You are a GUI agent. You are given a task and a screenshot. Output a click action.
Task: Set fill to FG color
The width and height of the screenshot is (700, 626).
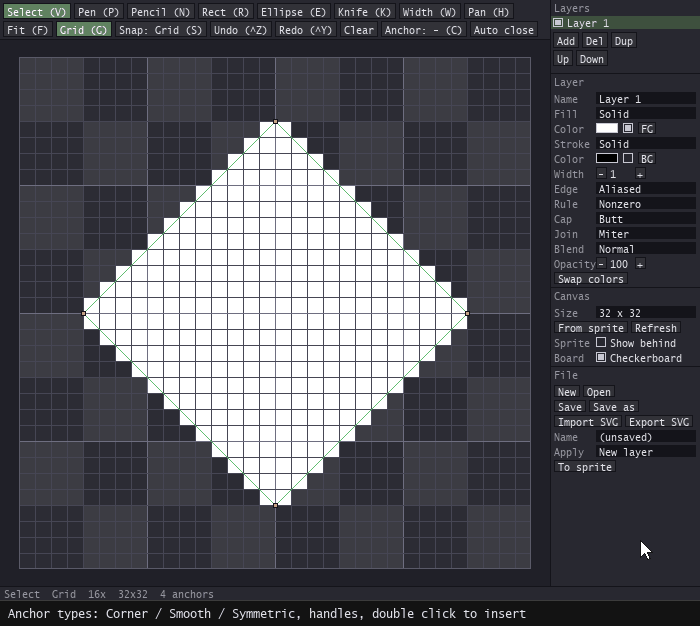647,129
